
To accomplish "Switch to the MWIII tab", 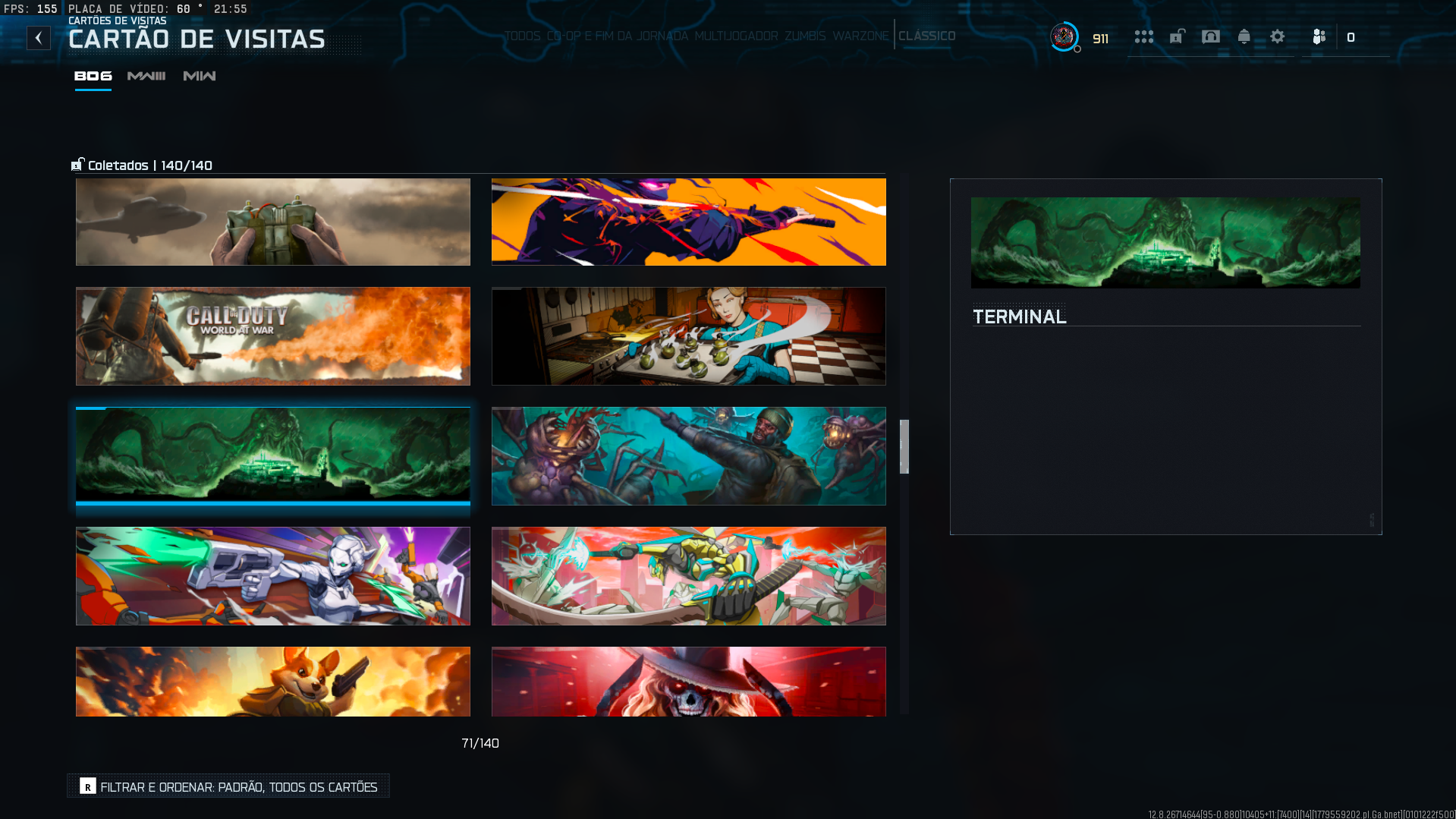I will click(146, 76).
